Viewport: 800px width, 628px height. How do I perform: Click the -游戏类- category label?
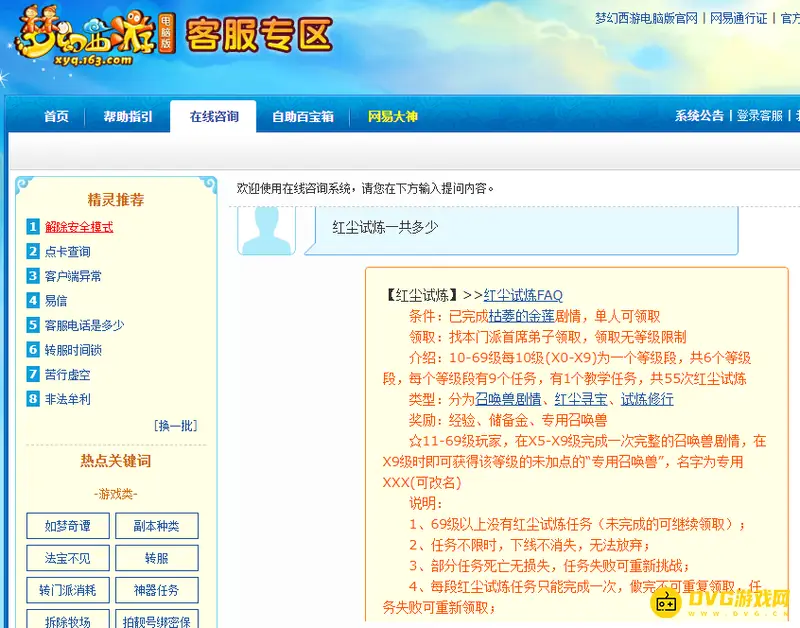[x=116, y=494]
